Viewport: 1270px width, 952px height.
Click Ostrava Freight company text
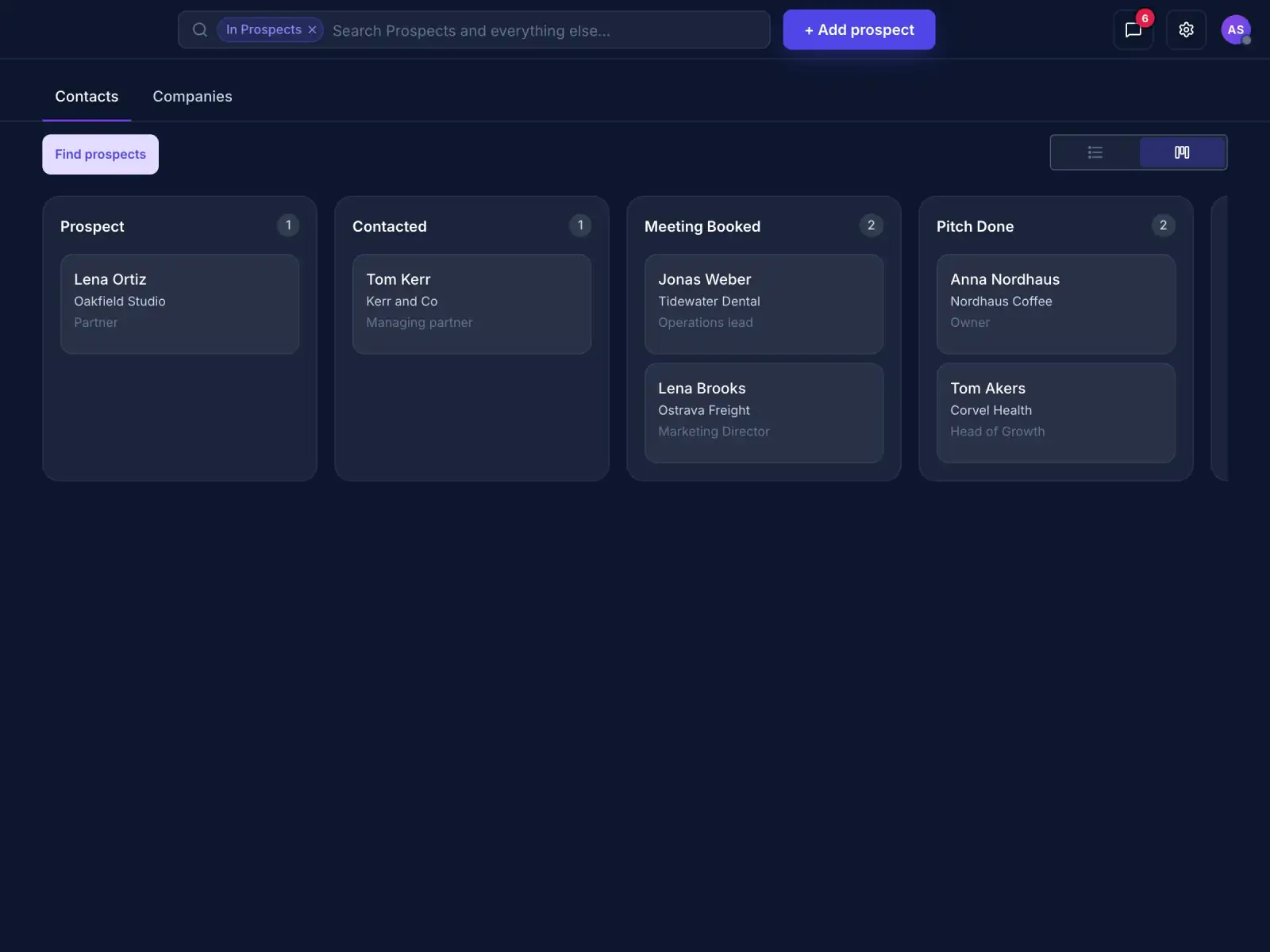tap(704, 410)
